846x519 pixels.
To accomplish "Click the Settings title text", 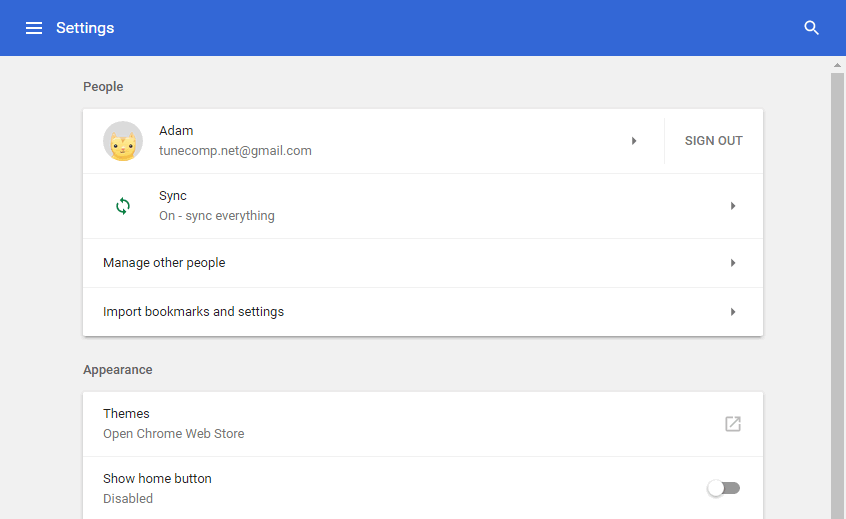I will coord(85,28).
